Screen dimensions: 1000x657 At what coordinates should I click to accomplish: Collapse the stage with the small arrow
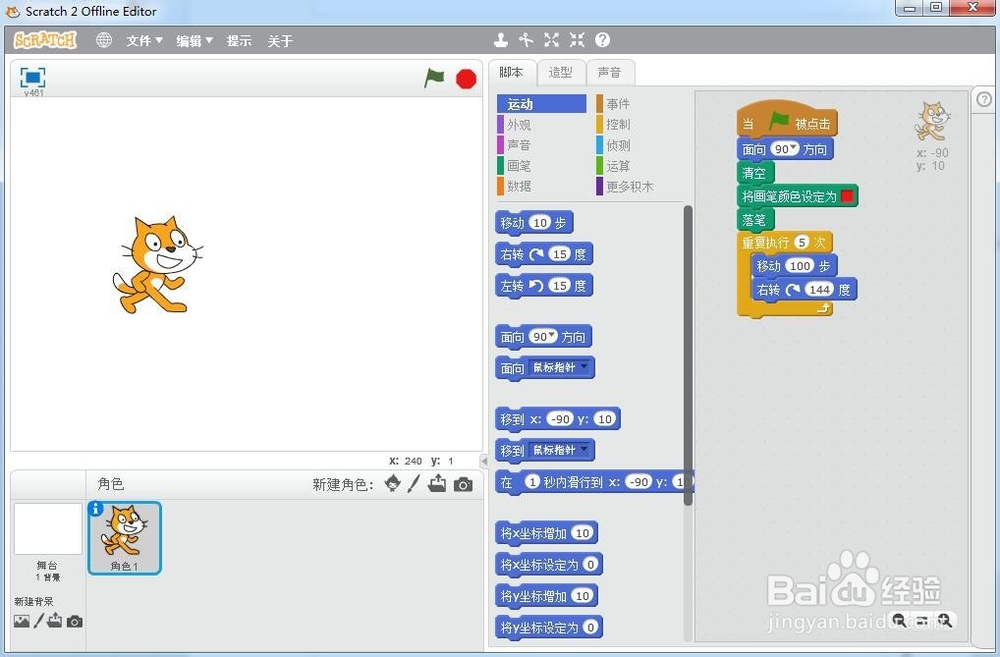(484, 461)
